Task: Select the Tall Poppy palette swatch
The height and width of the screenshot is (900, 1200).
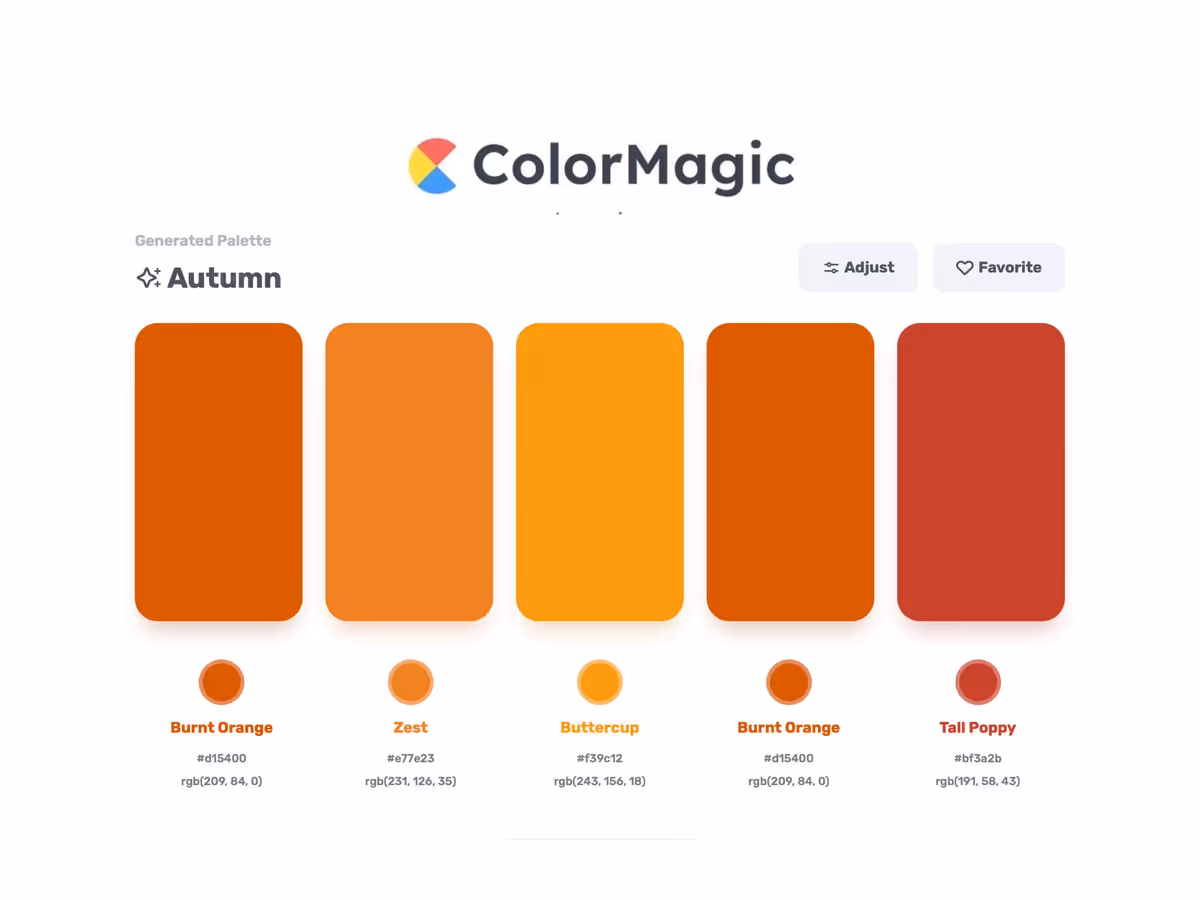Action: click(x=981, y=471)
